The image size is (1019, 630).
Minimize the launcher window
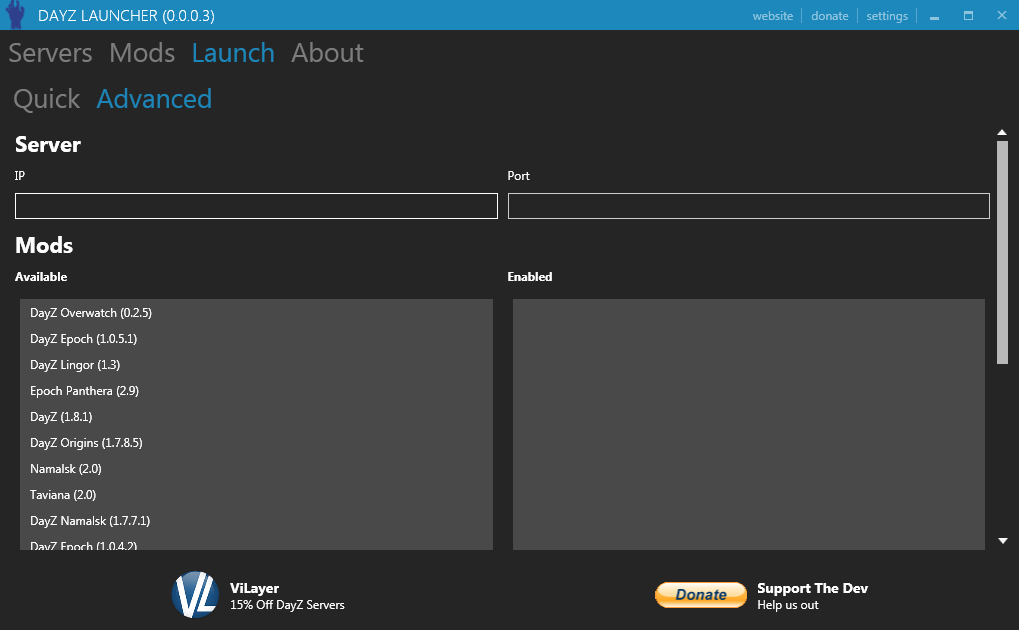tap(934, 16)
